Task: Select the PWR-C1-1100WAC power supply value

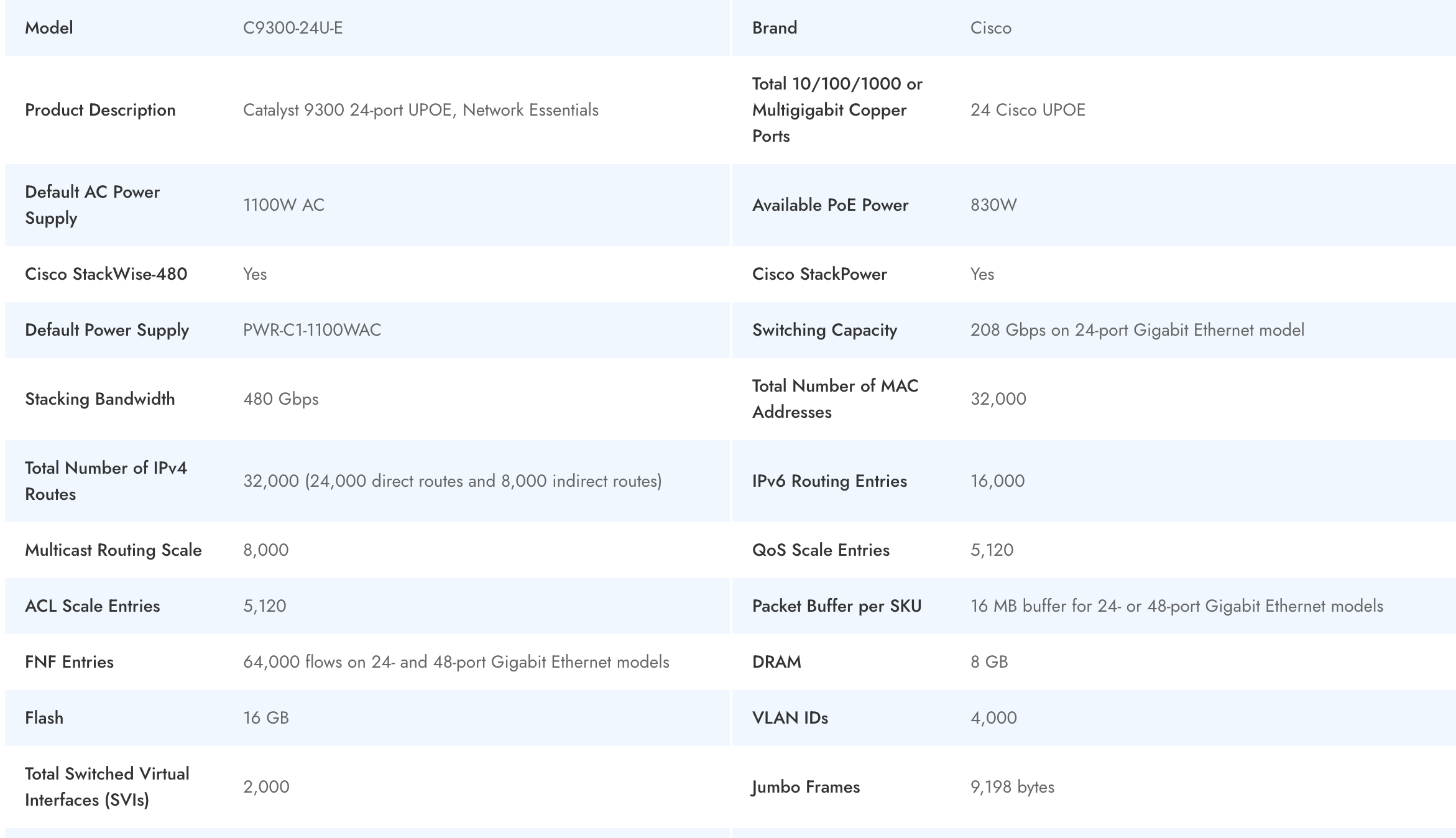Action: 312,330
